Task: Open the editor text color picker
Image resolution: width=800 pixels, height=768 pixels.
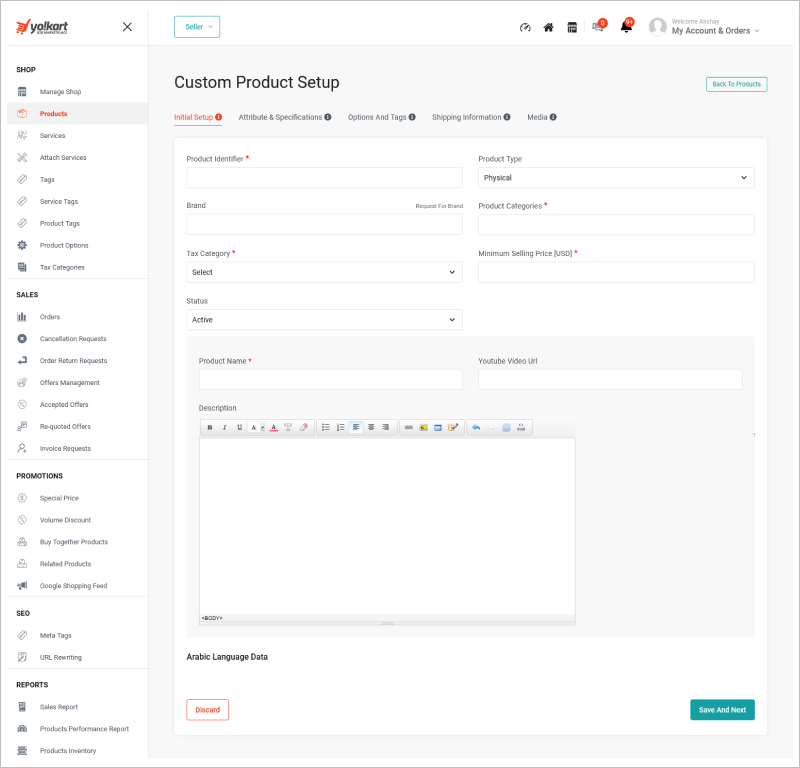Action: click(273, 427)
